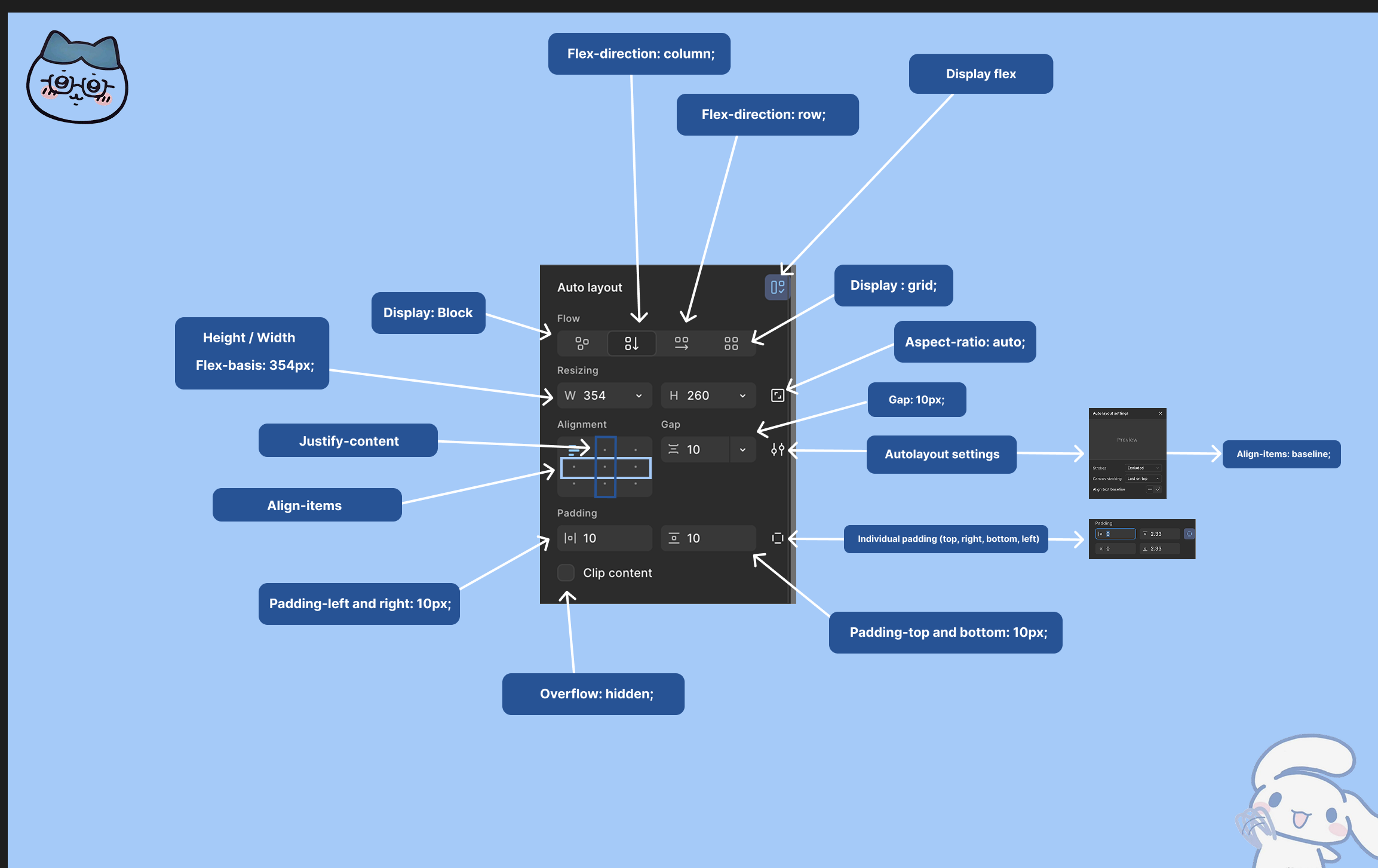Toggle the Clip content checkbox
Image resolution: width=1378 pixels, height=868 pixels.
566,573
